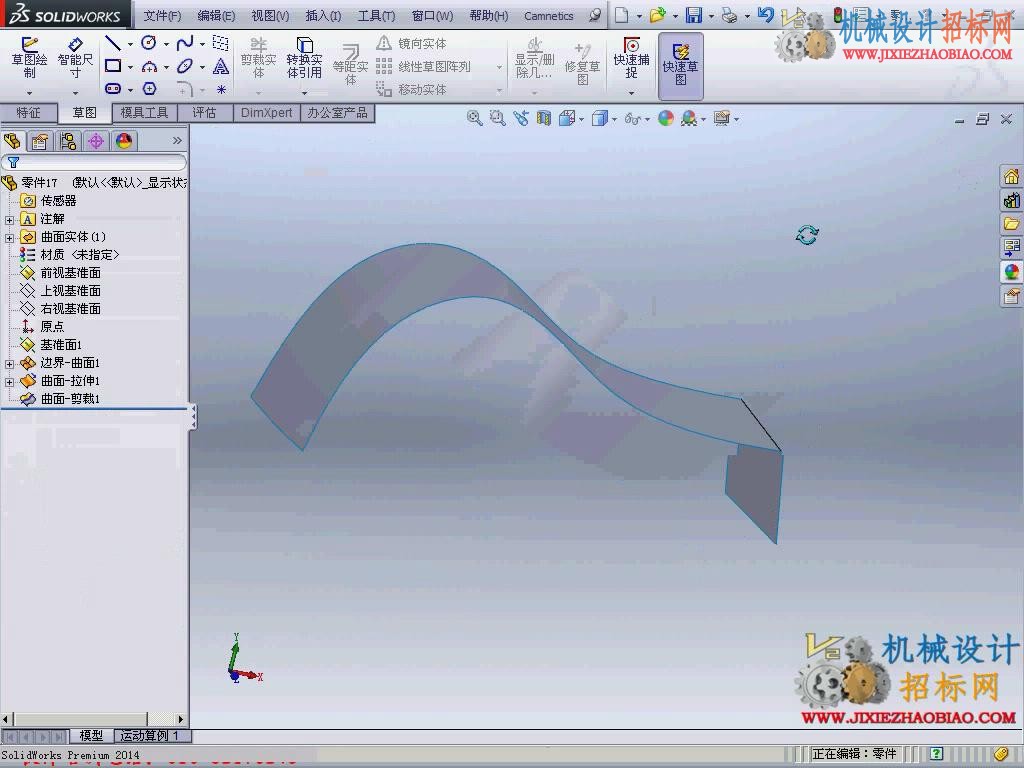The image size is (1024, 768).
Task: Switch to 办公室产品 ribbon tab
Action: click(337, 112)
